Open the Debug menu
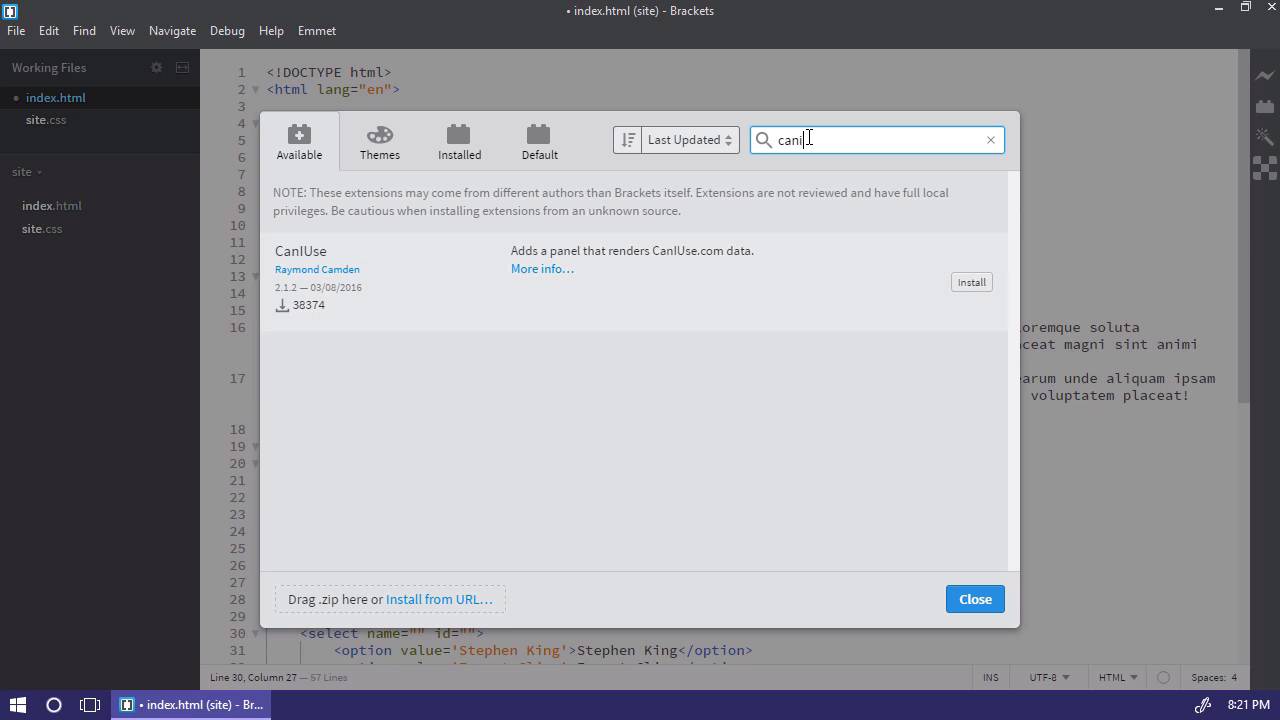 (227, 31)
